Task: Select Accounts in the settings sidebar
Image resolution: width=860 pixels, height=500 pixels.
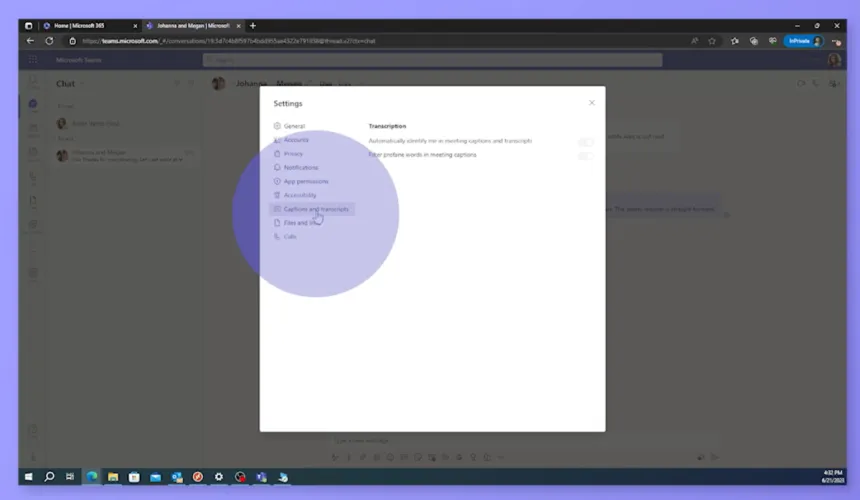Action: pos(295,140)
